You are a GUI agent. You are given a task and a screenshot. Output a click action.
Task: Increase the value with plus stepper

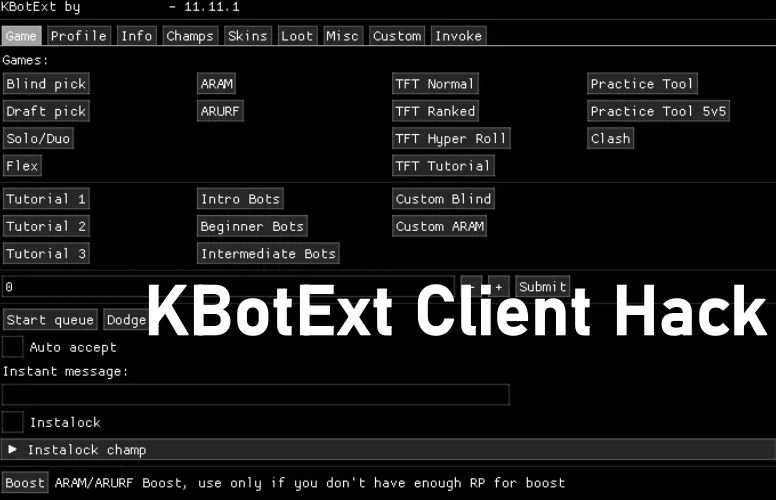pos(498,286)
